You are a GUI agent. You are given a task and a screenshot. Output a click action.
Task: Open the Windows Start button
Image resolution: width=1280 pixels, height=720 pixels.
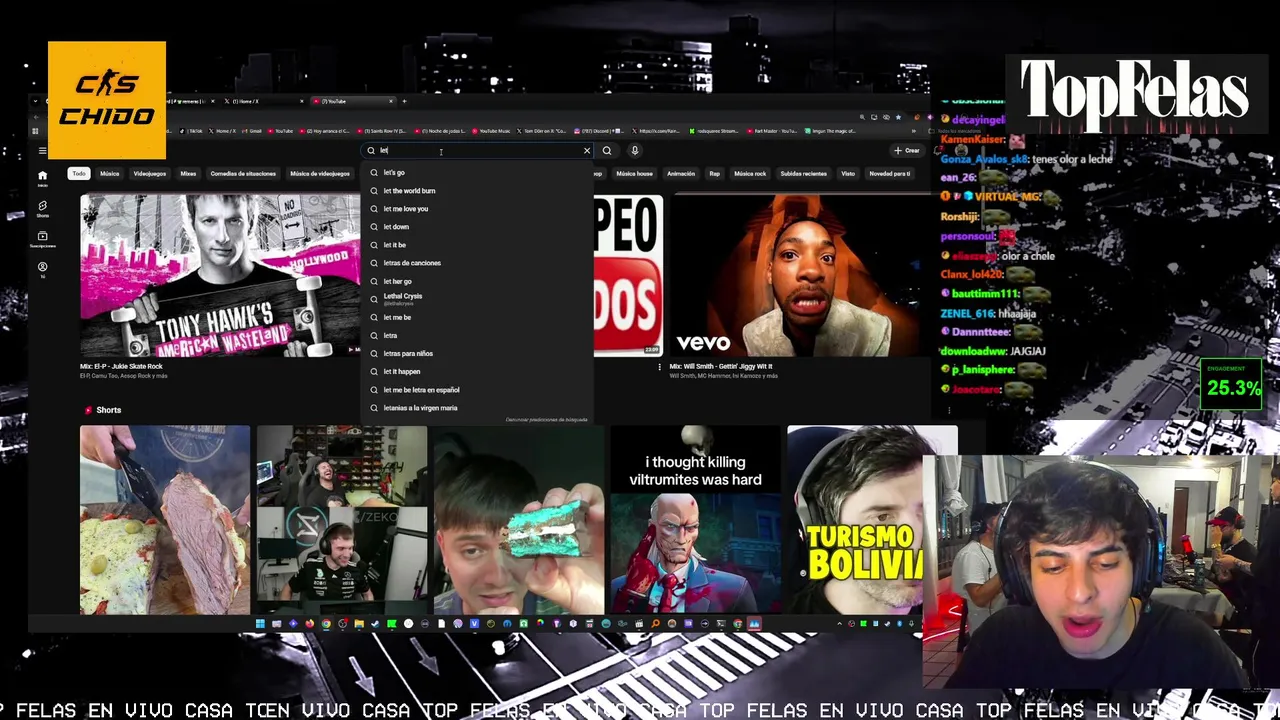(x=260, y=624)
